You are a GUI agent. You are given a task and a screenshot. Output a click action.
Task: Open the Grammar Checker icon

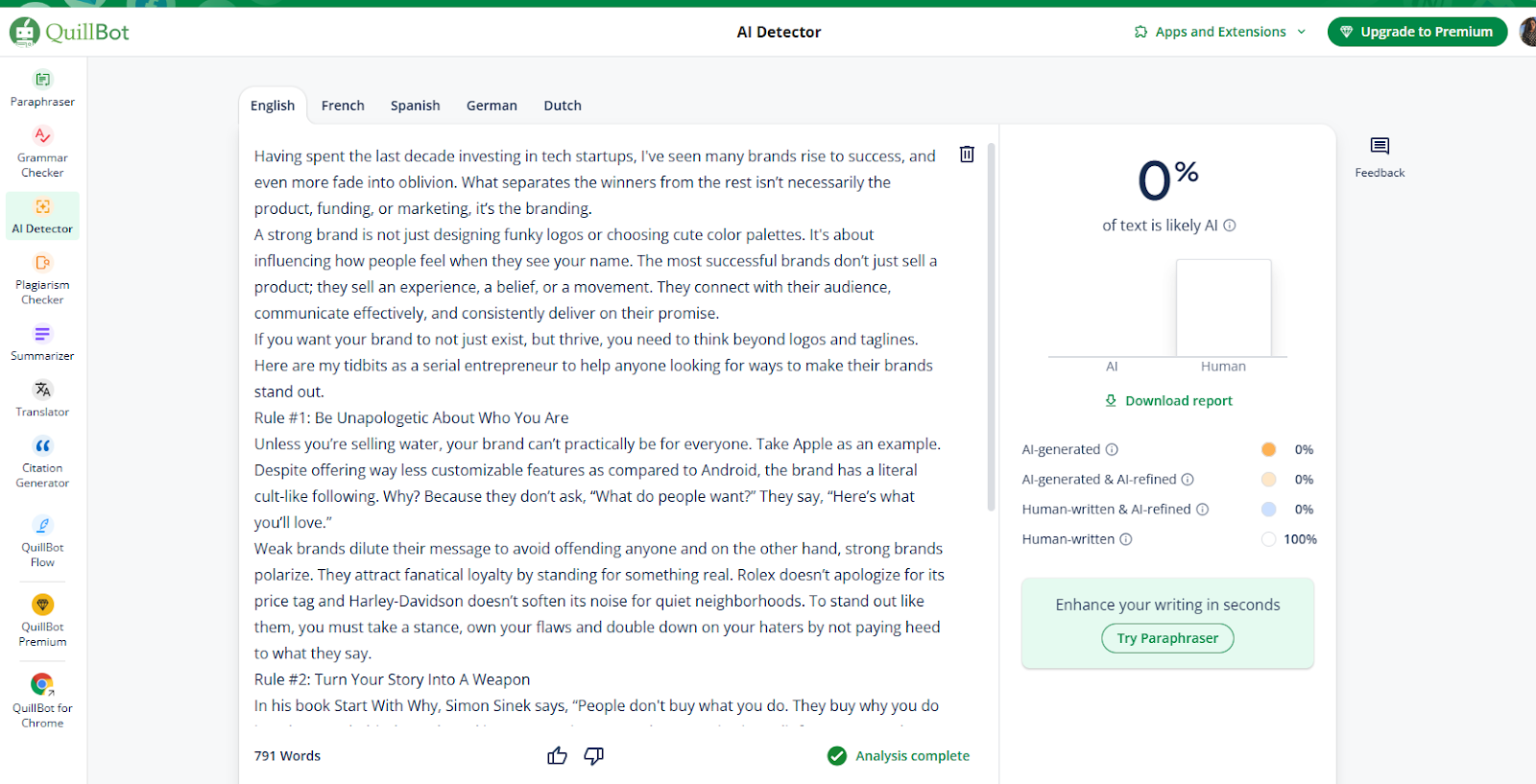coord(42,135)
